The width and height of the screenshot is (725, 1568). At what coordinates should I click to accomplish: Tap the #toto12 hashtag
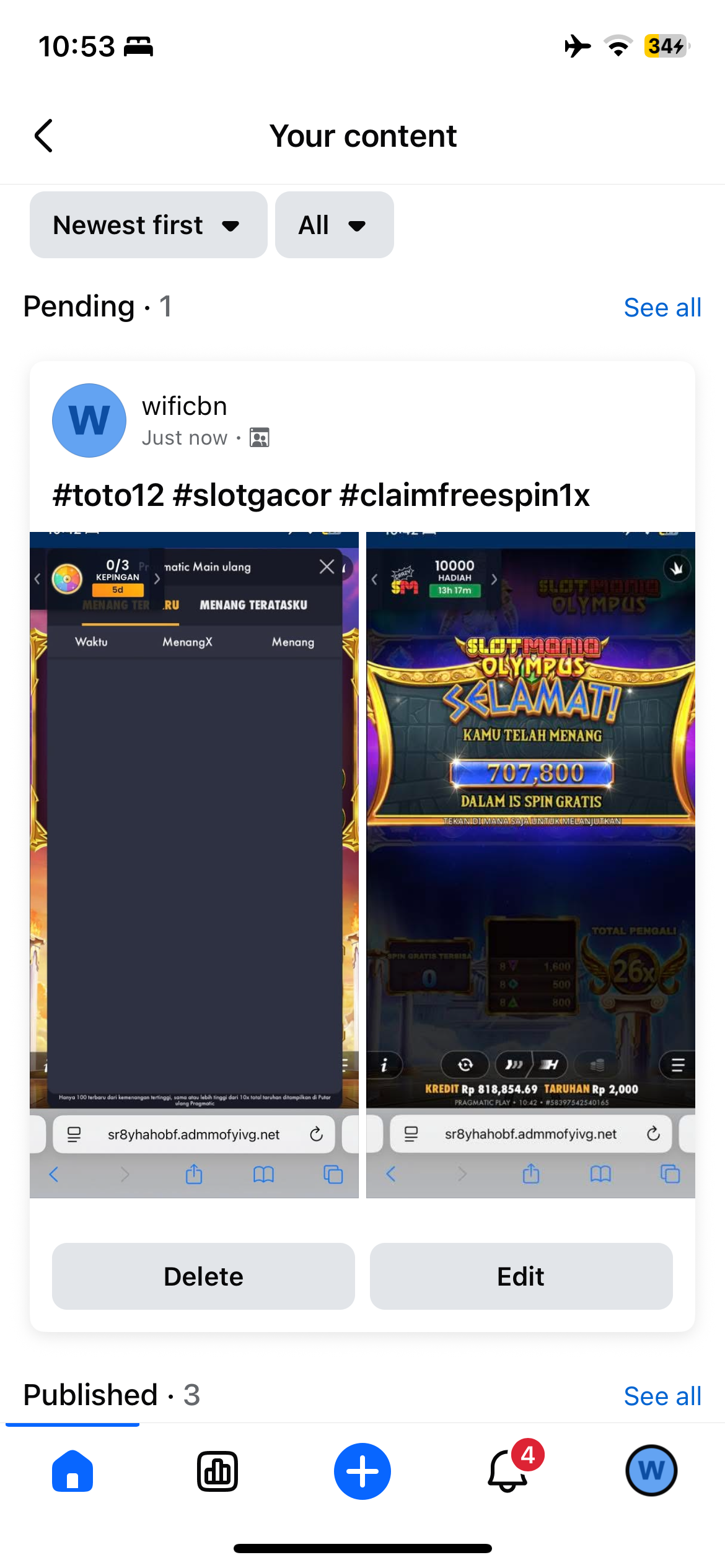(108, 495)
